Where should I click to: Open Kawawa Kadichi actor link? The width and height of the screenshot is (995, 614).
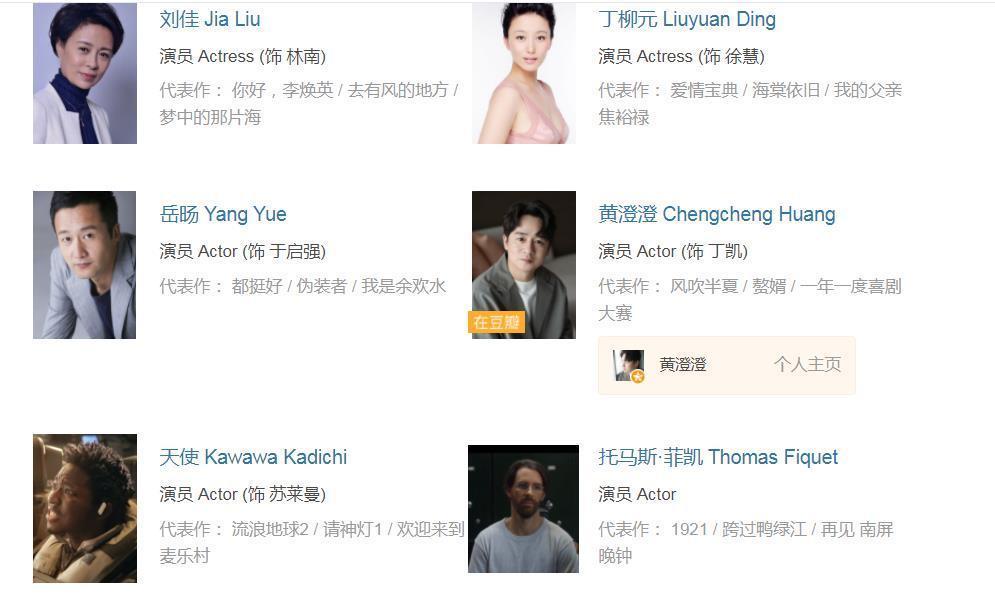click(253, 457)
